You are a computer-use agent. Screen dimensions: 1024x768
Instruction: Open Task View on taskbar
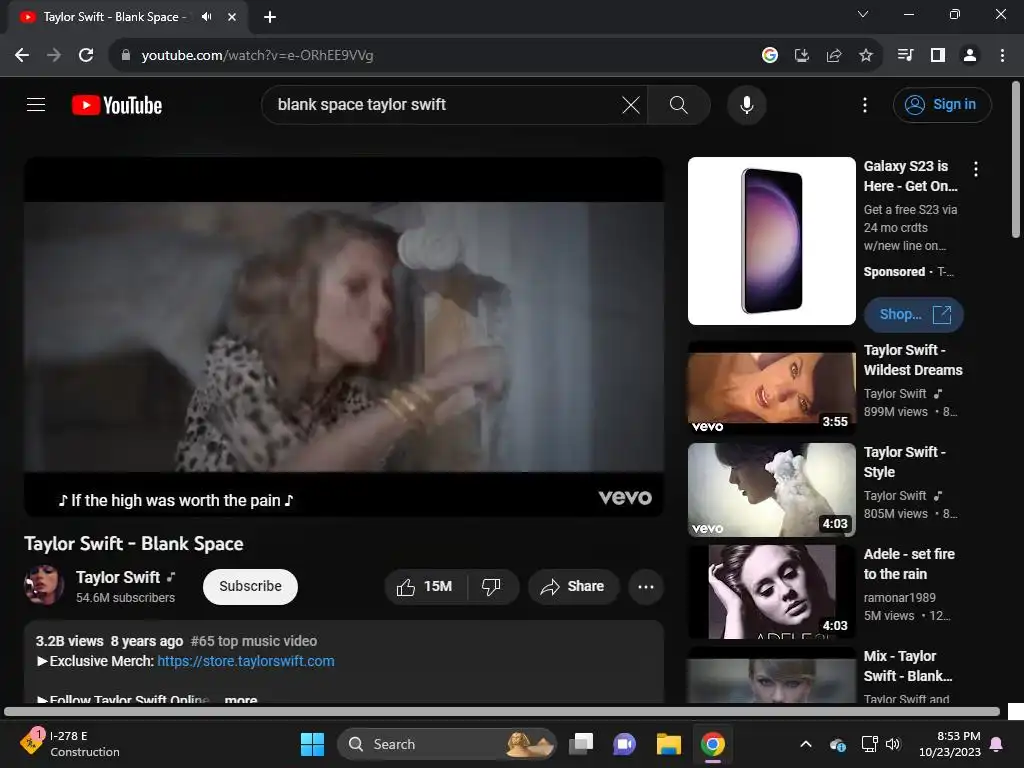coord(581,744)
